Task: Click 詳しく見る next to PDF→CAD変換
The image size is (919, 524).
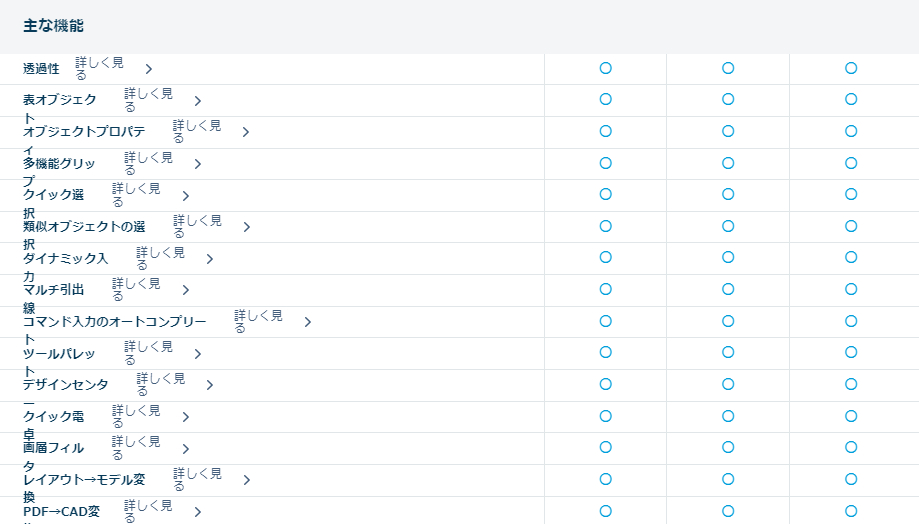Action: [x=148, y=511]
